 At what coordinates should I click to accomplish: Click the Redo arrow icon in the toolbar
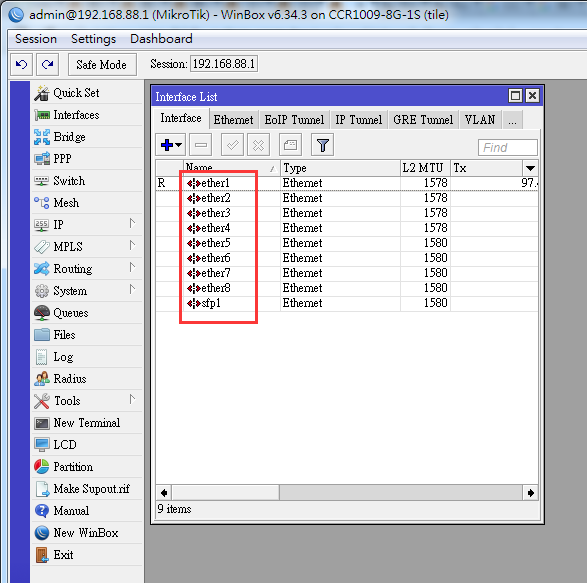pos(48,64)
